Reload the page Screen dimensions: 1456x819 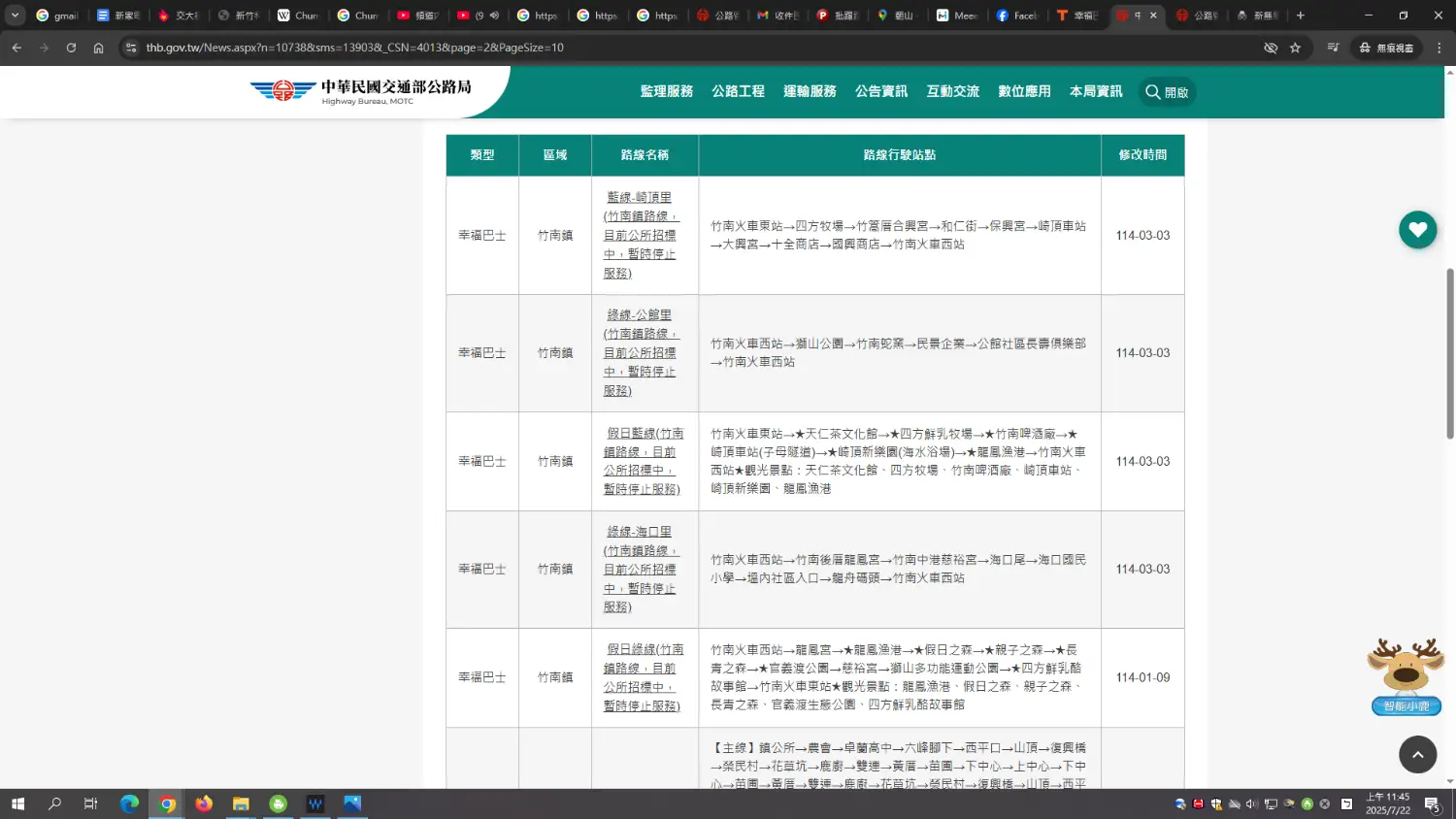[x=71, y=48]
